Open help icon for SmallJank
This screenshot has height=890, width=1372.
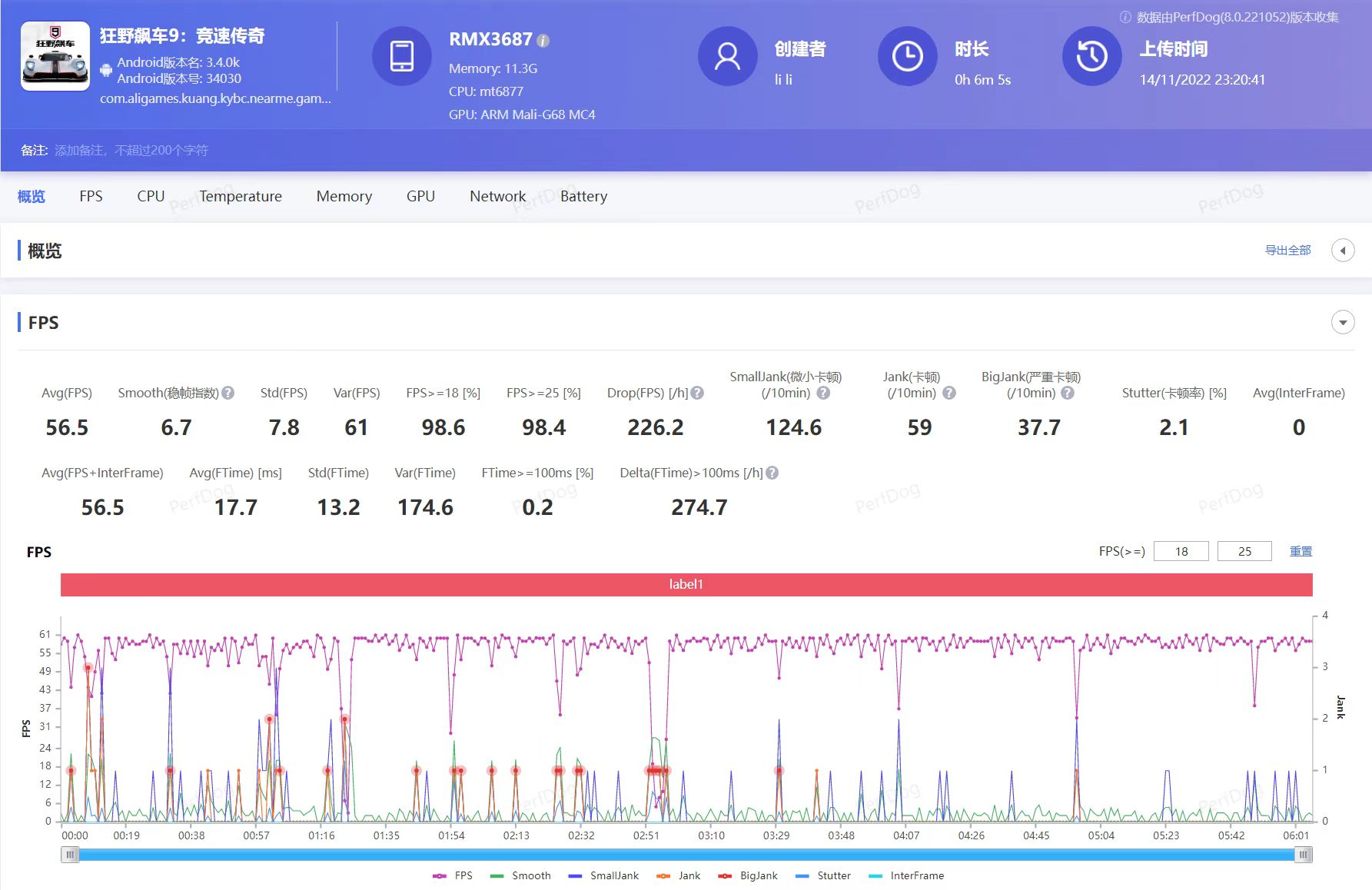[x=823, y=393]
